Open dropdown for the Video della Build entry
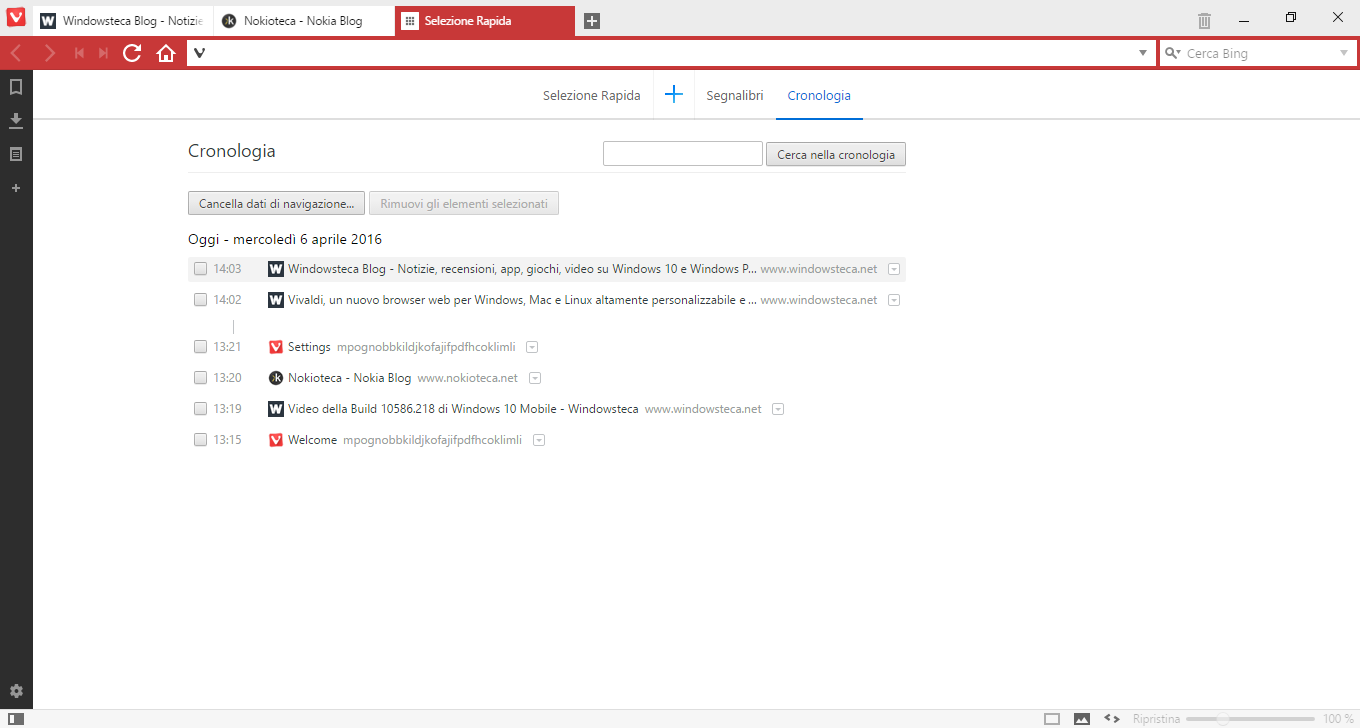This screenshot has height=728, width=1360. pos(778,409)
